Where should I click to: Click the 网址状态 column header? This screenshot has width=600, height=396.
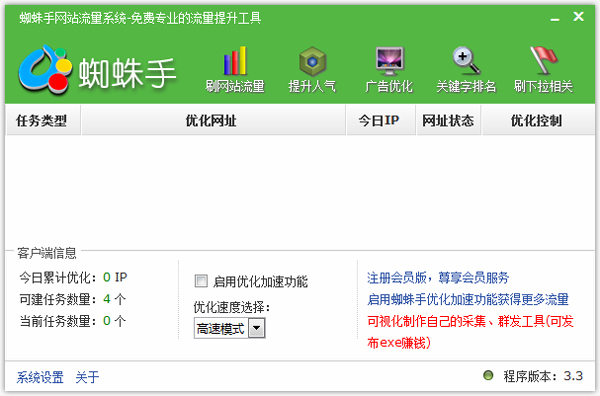coord(448,121)
